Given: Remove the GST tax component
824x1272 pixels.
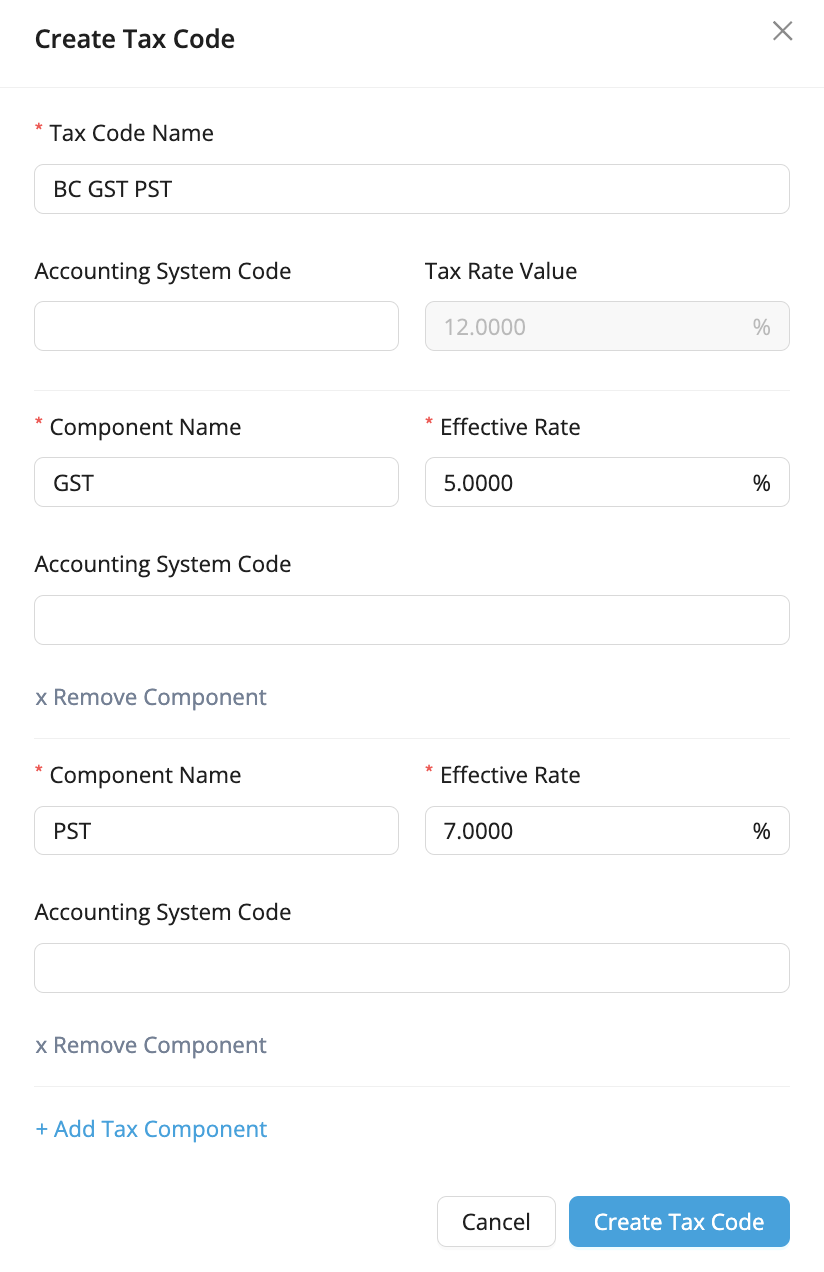Looking at the screenshot, I should (x=151, y=697).
